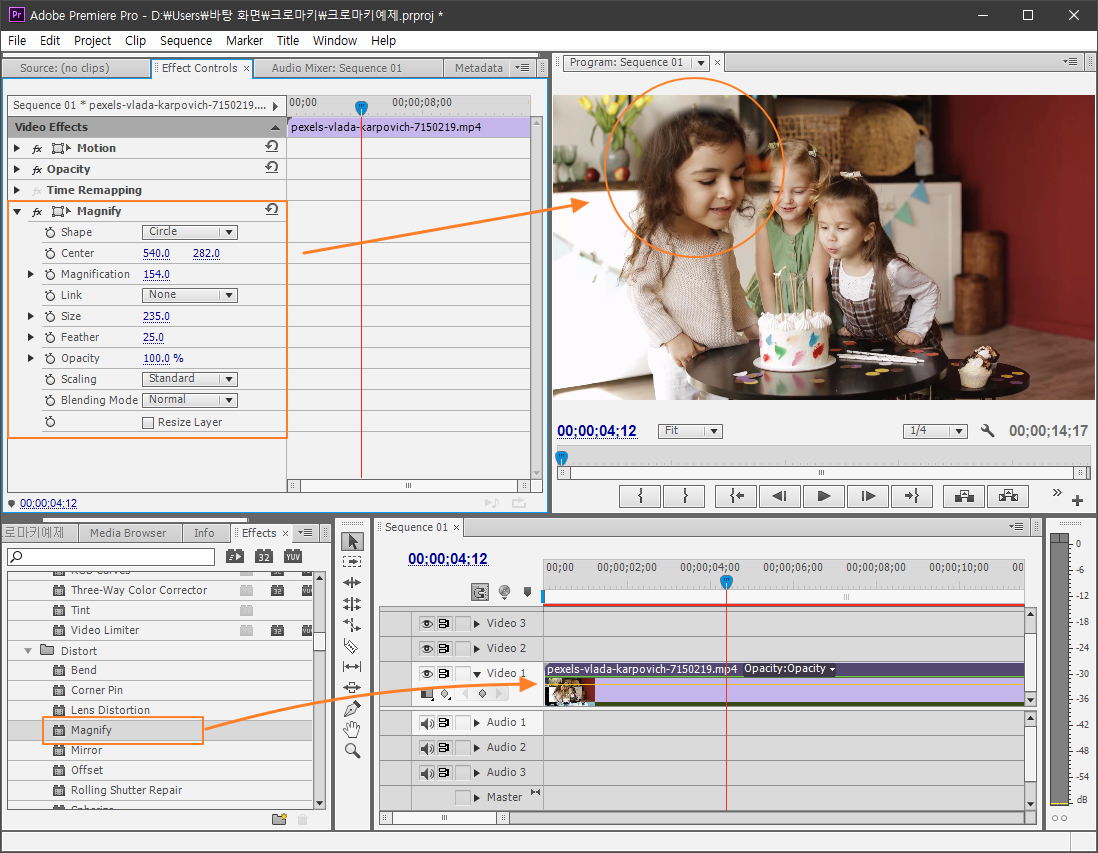Select the Ripple Edit tool

point(352,583)
